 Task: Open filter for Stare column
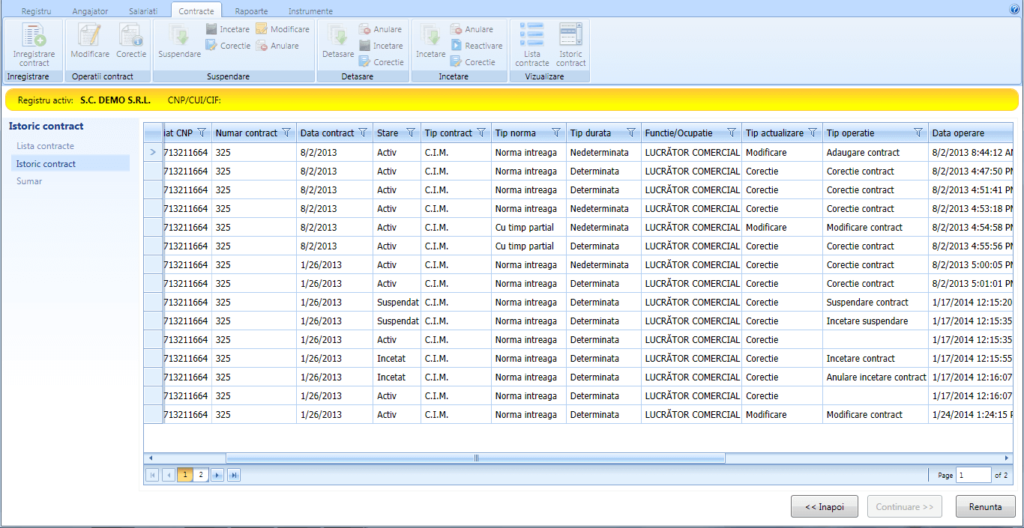point(411,133)
